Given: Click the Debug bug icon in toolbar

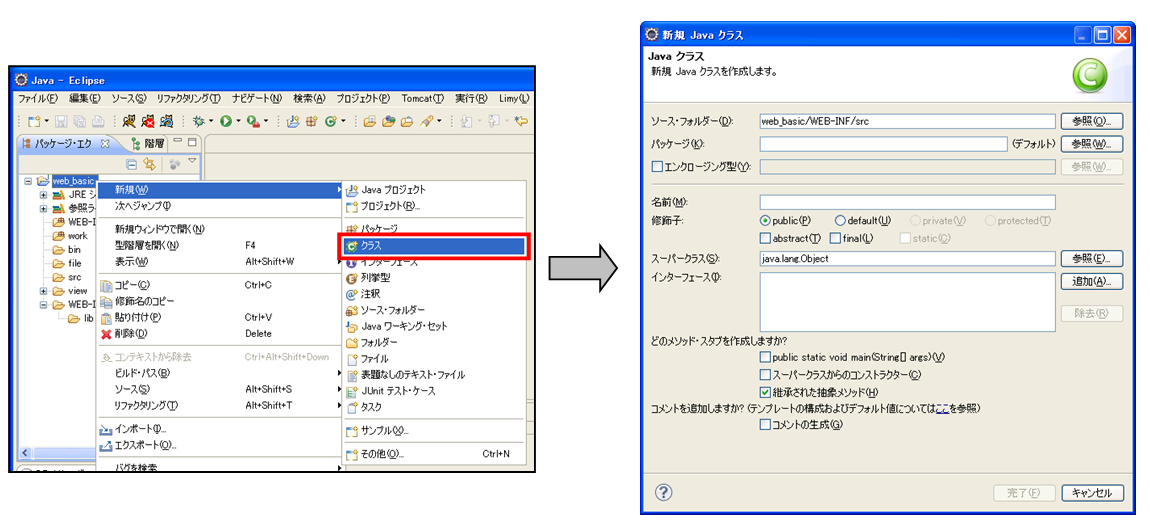Looking at the screenshot, I should pyautogui.click(x=198, y=121).
